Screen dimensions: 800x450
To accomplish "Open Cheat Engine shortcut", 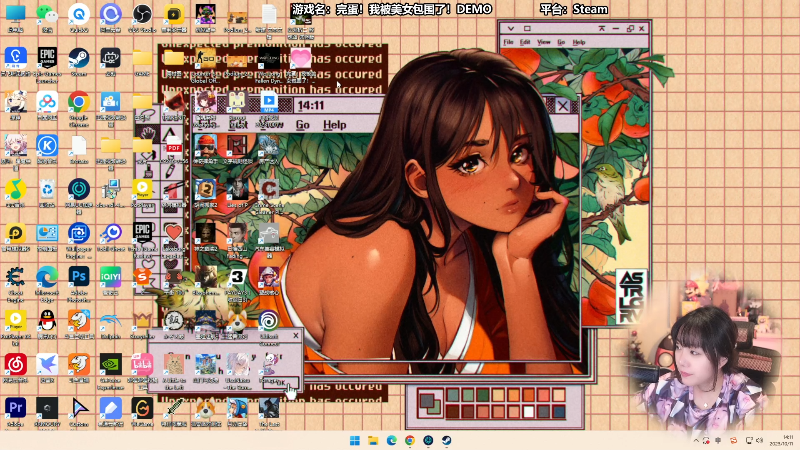I will (x=15, y=277).
